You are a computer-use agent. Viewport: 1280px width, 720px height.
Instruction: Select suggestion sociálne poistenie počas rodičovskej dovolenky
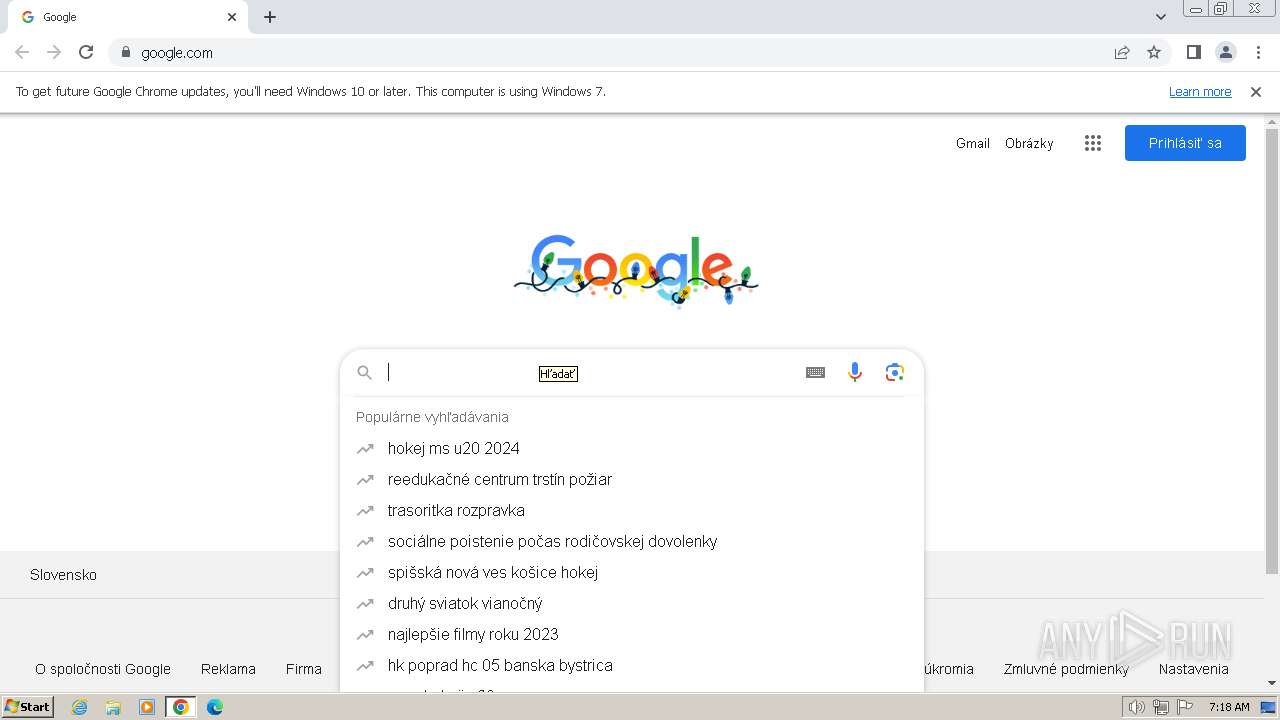click(632, 542)
